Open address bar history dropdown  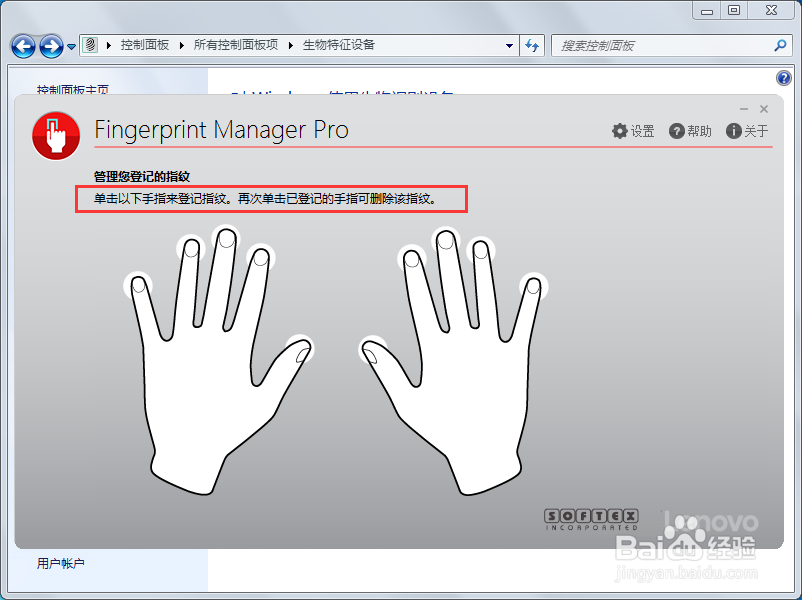click(x=509, y=46)
